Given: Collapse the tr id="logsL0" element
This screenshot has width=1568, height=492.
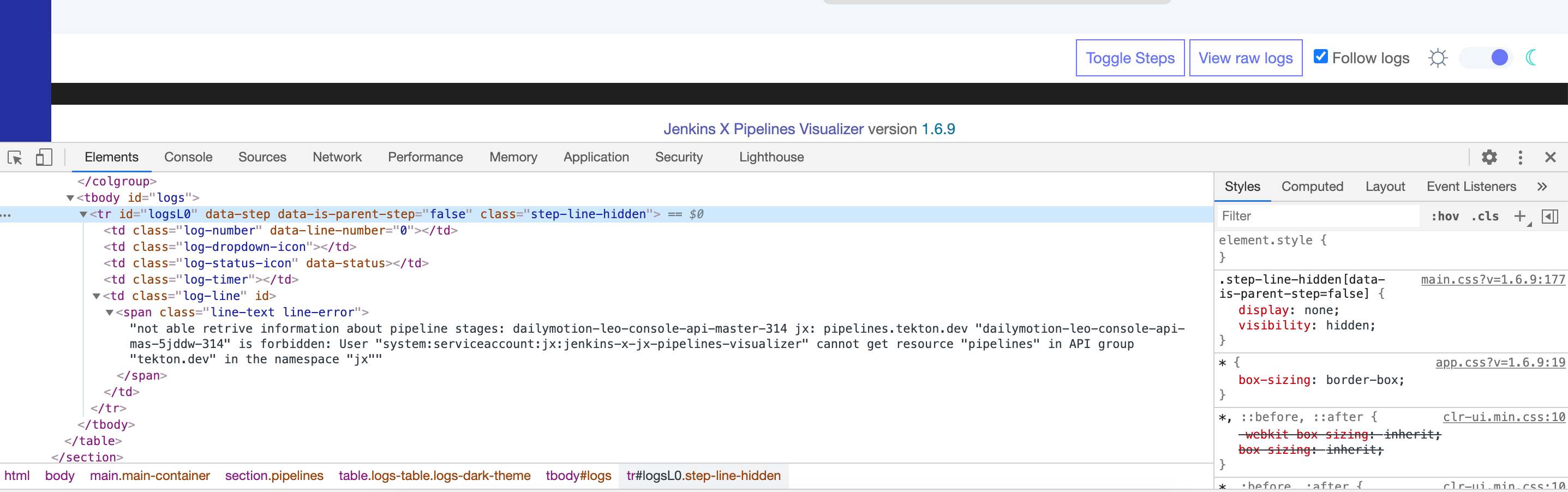Looking at the screenshot, I should (x=83, y=214).
